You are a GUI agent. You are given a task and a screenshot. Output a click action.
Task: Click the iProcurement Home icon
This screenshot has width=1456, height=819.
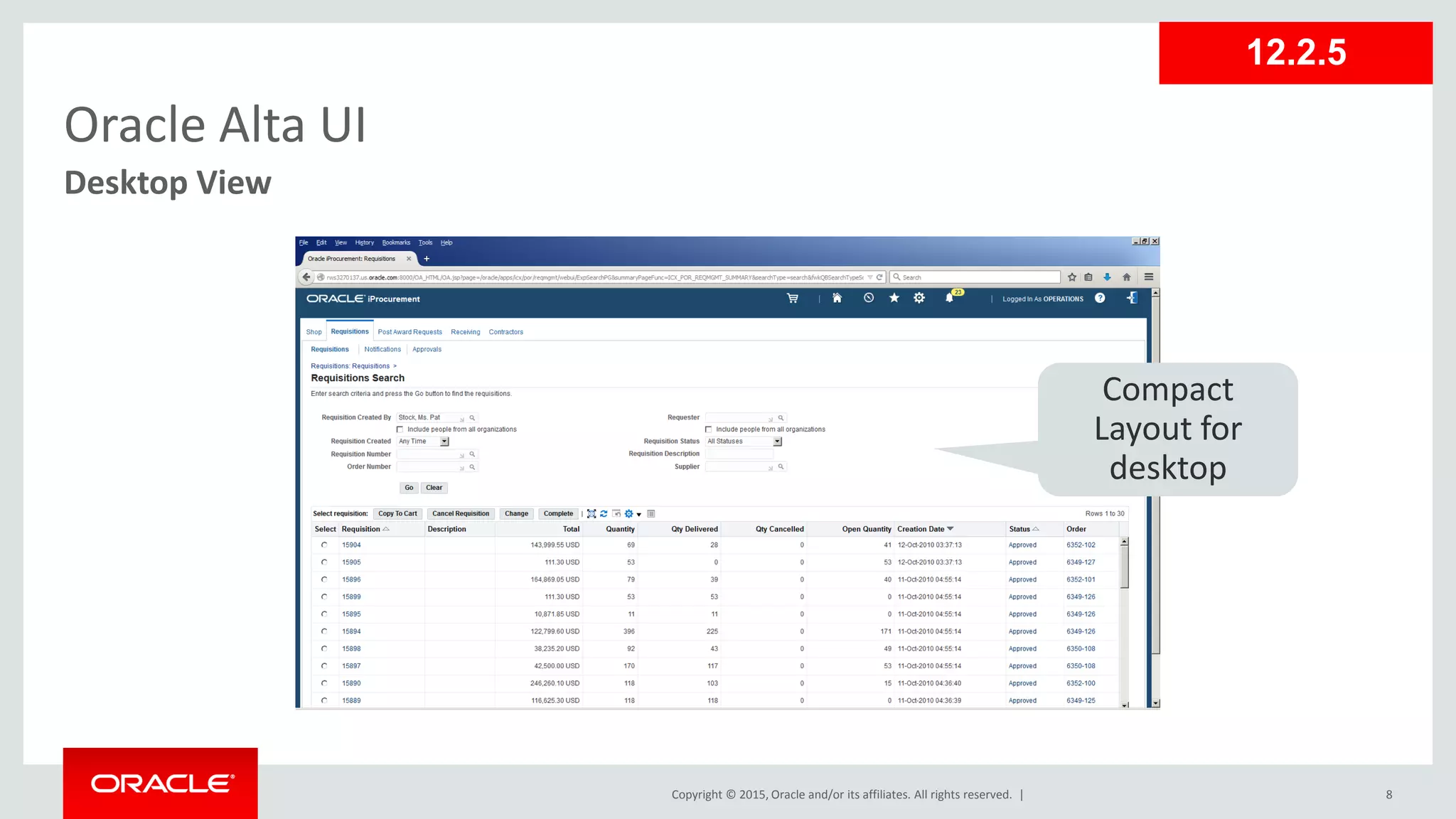coord(837,298)
